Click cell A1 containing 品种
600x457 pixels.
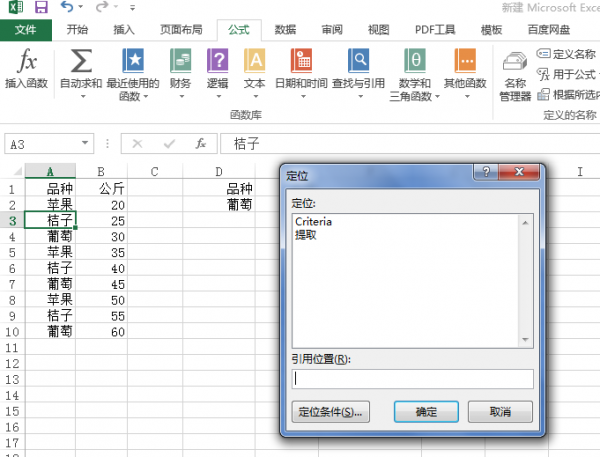coord(50,189)
